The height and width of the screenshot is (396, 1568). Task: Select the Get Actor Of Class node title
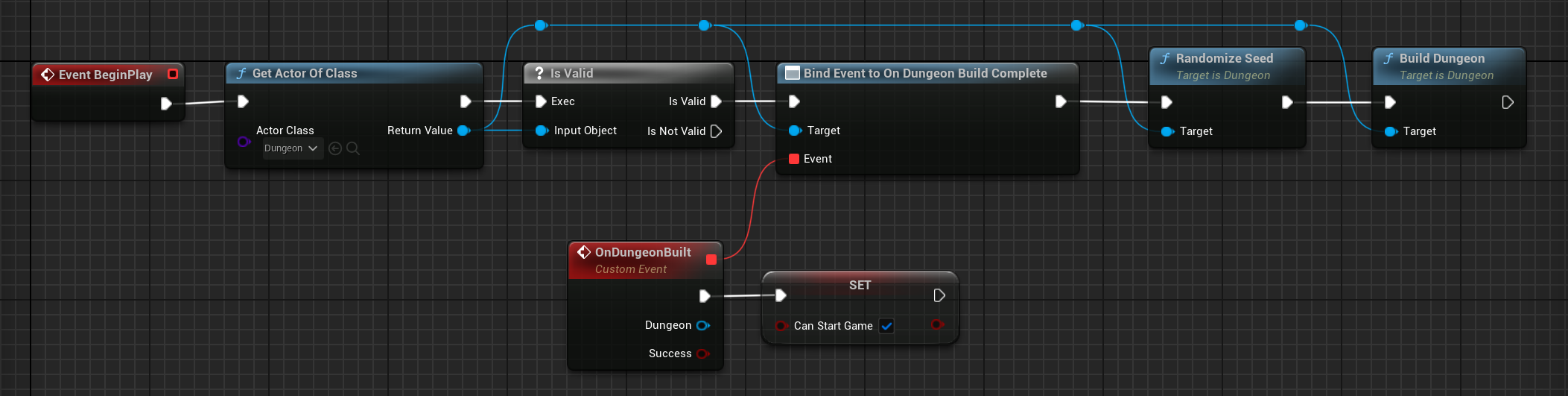304,73
